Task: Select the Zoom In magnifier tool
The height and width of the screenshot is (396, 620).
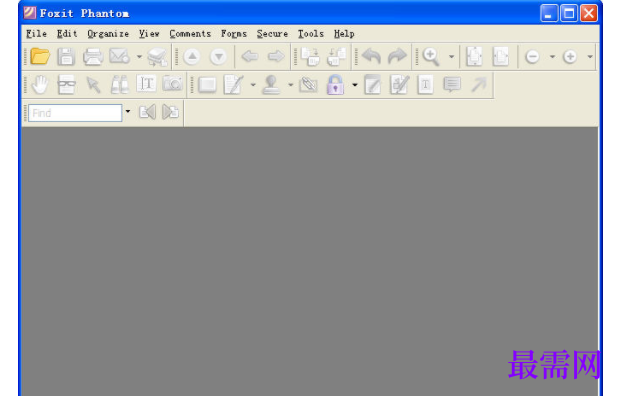Action: click(431, 57)
